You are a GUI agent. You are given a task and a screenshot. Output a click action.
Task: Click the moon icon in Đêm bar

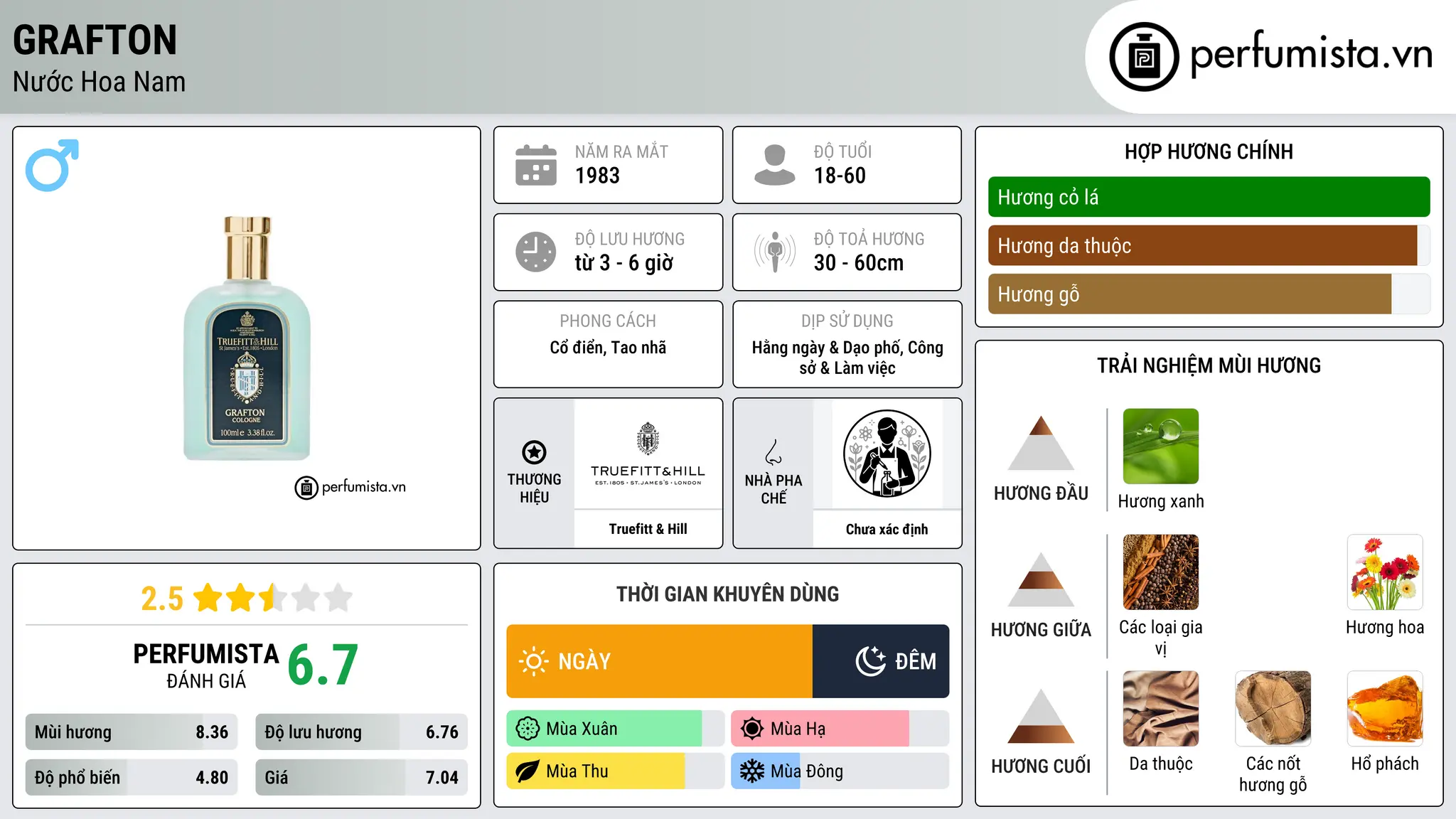click(871, 661)
